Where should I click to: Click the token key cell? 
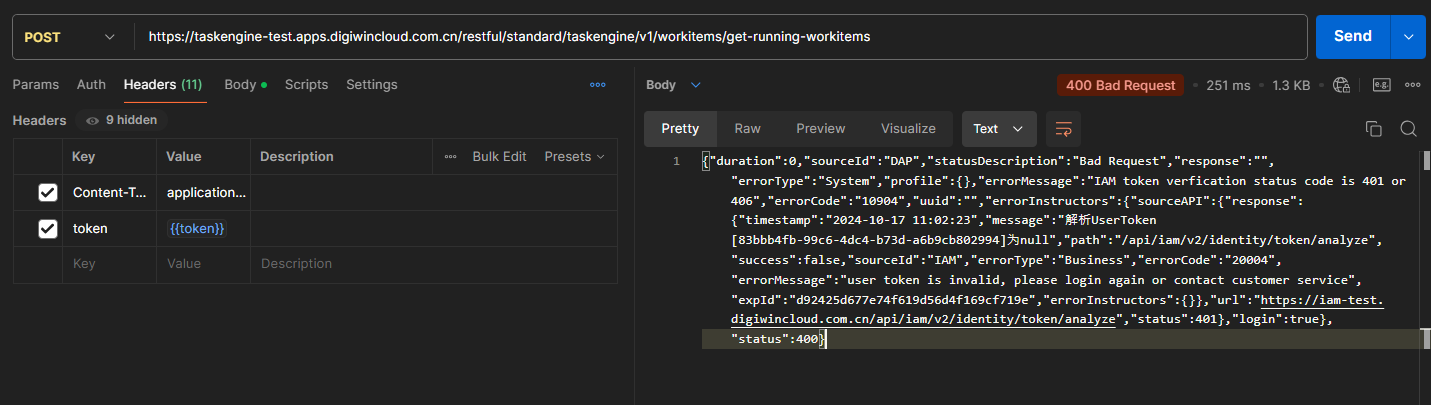coord(109,229)
